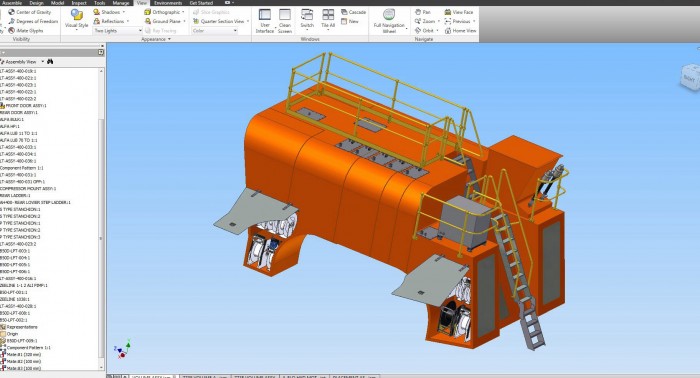Viewport: 700px width, 378px height.
Task: Enable Clean Screen mode
Action: [x=285, y=21]
